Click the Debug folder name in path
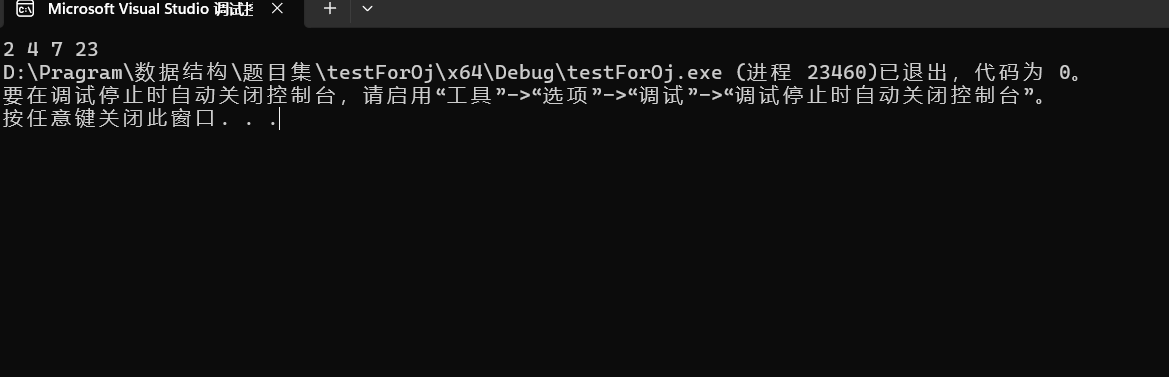This screenshot has height=377, width=1169. (525, 73)
